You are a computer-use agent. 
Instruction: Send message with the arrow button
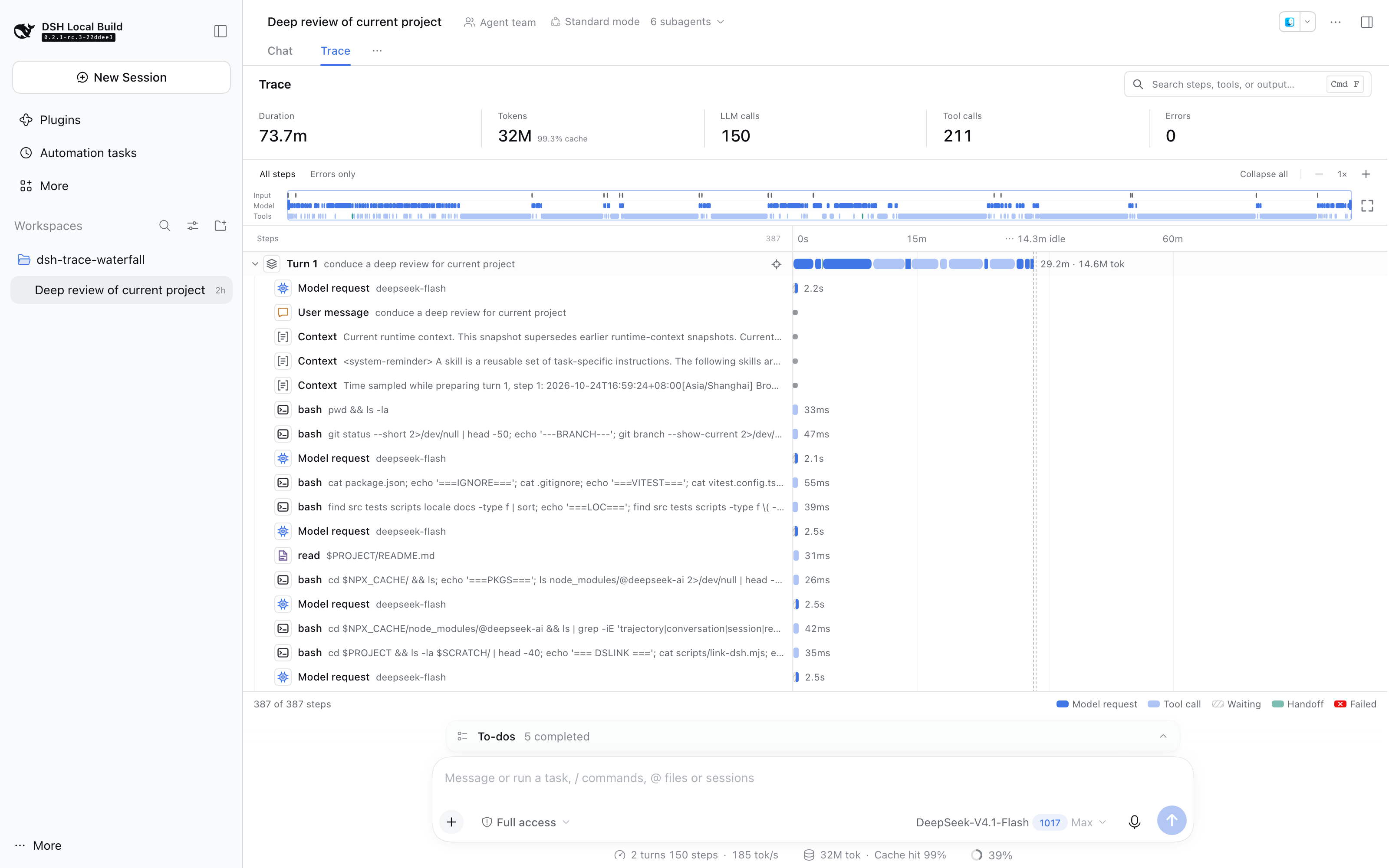tap(1172, 821)
